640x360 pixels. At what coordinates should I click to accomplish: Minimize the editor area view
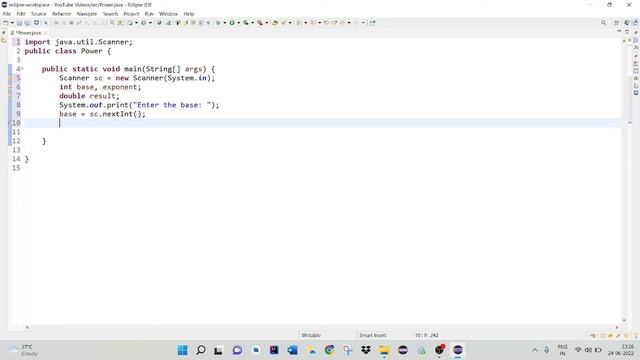(x=619, y=31)
